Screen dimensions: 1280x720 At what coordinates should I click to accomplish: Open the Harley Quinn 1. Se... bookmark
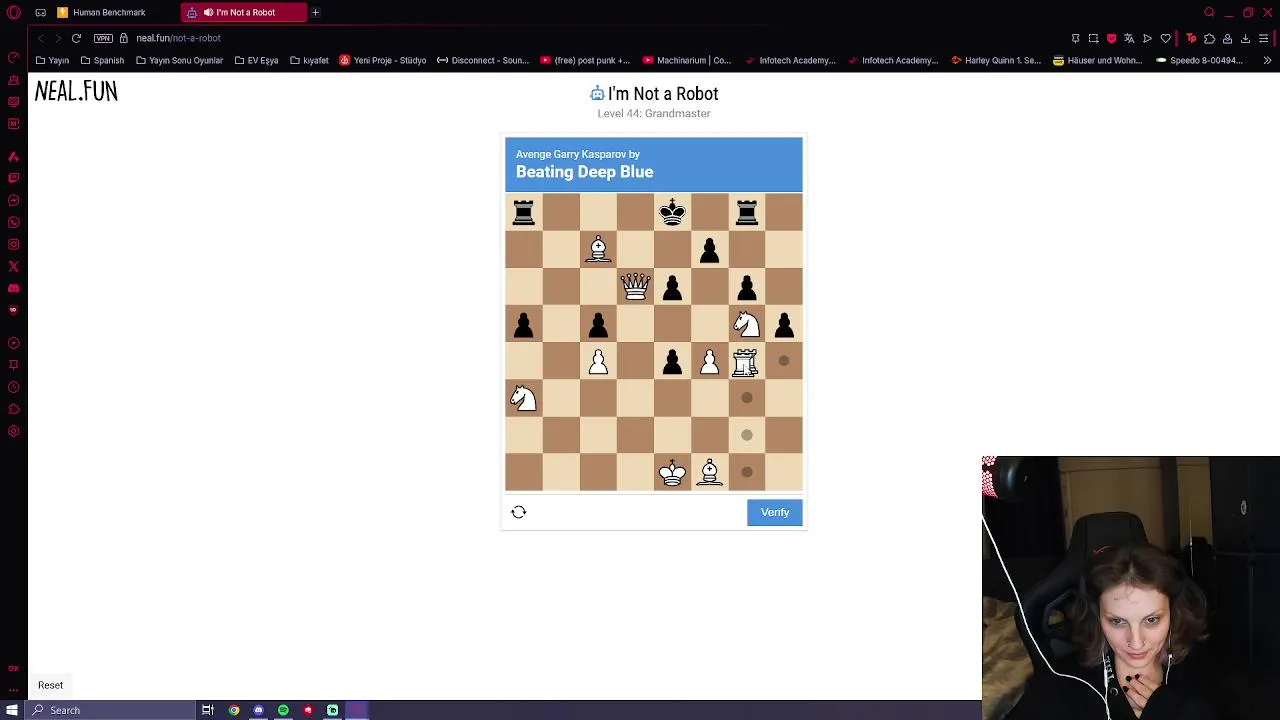[x=994, y=60]
